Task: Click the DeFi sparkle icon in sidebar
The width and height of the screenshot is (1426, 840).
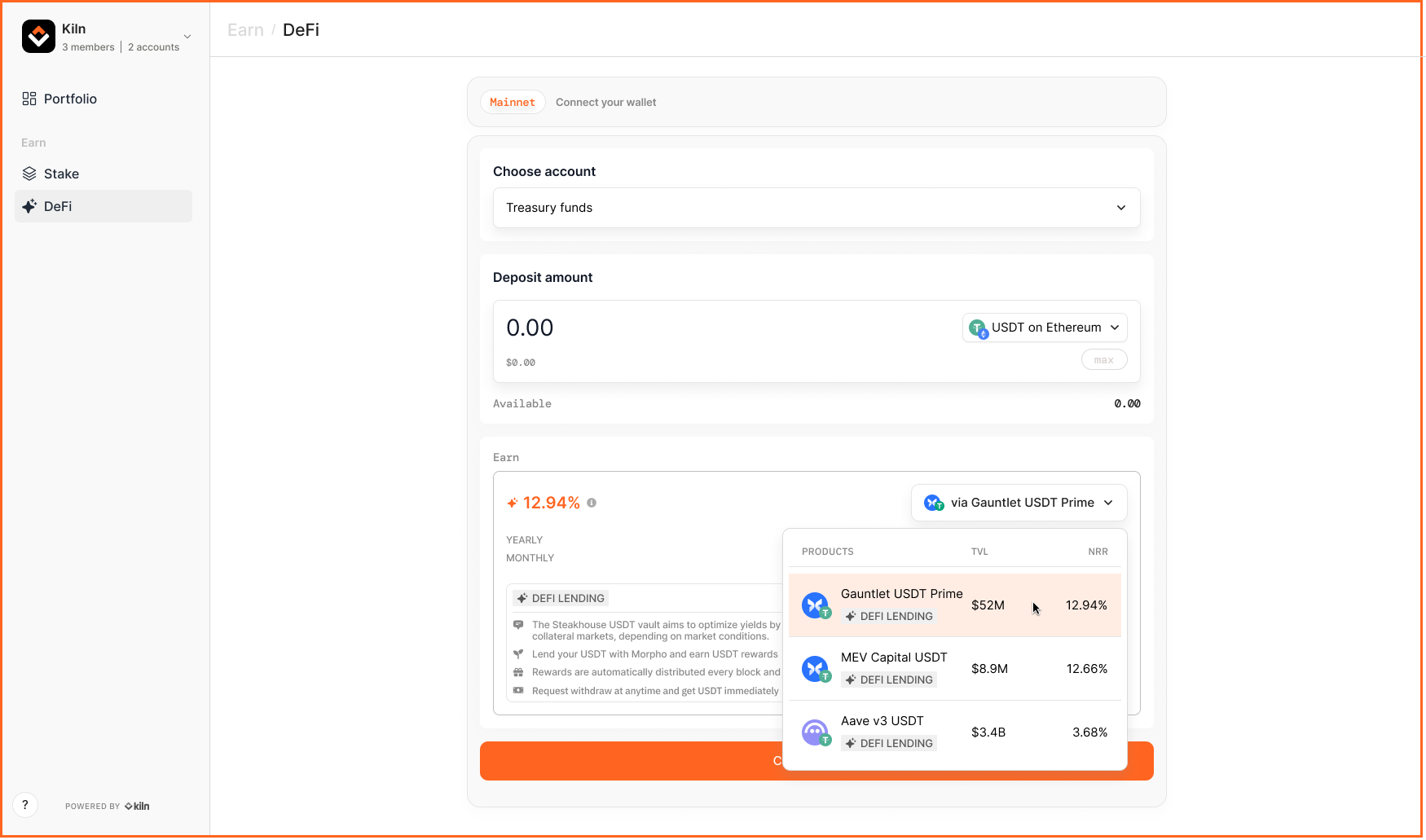Action: click(x=29, y=206)
